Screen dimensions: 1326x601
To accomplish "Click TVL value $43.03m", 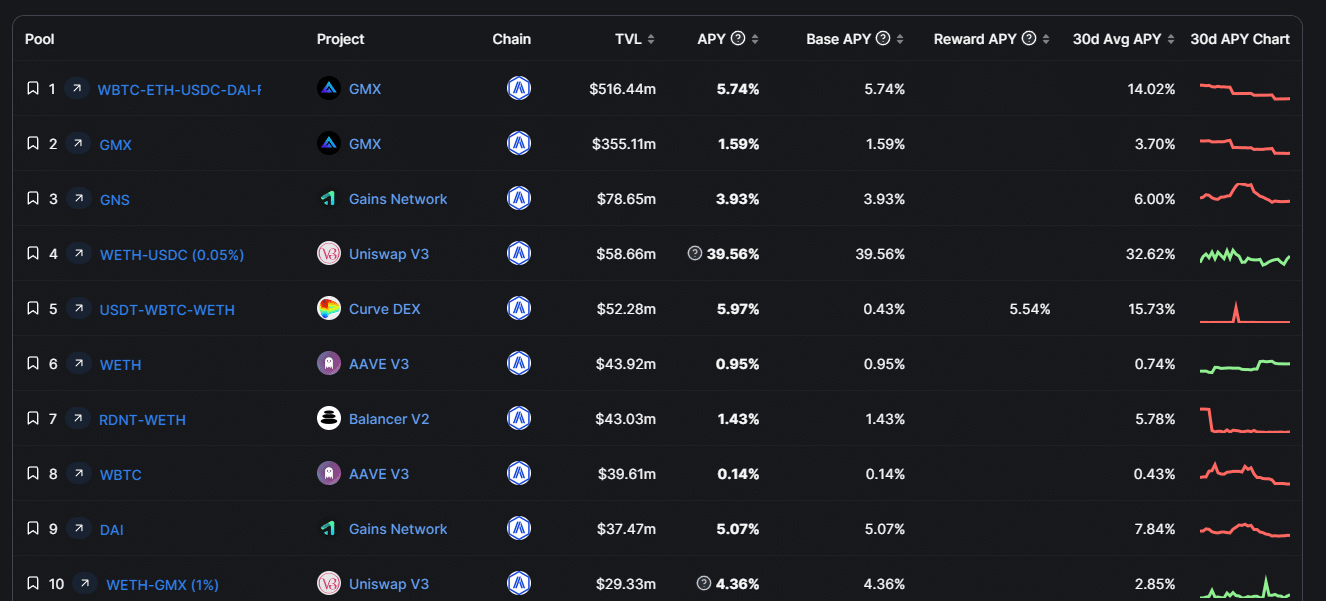I will 627,419.
